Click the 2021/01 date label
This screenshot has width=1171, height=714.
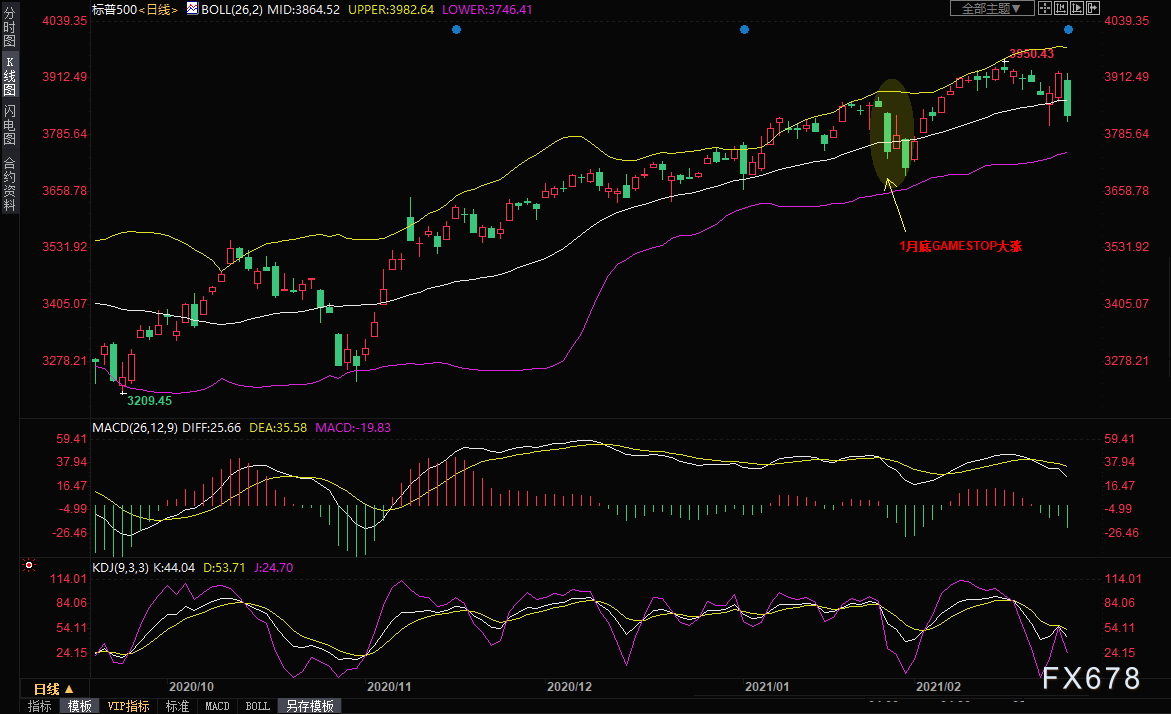(767, 686)
